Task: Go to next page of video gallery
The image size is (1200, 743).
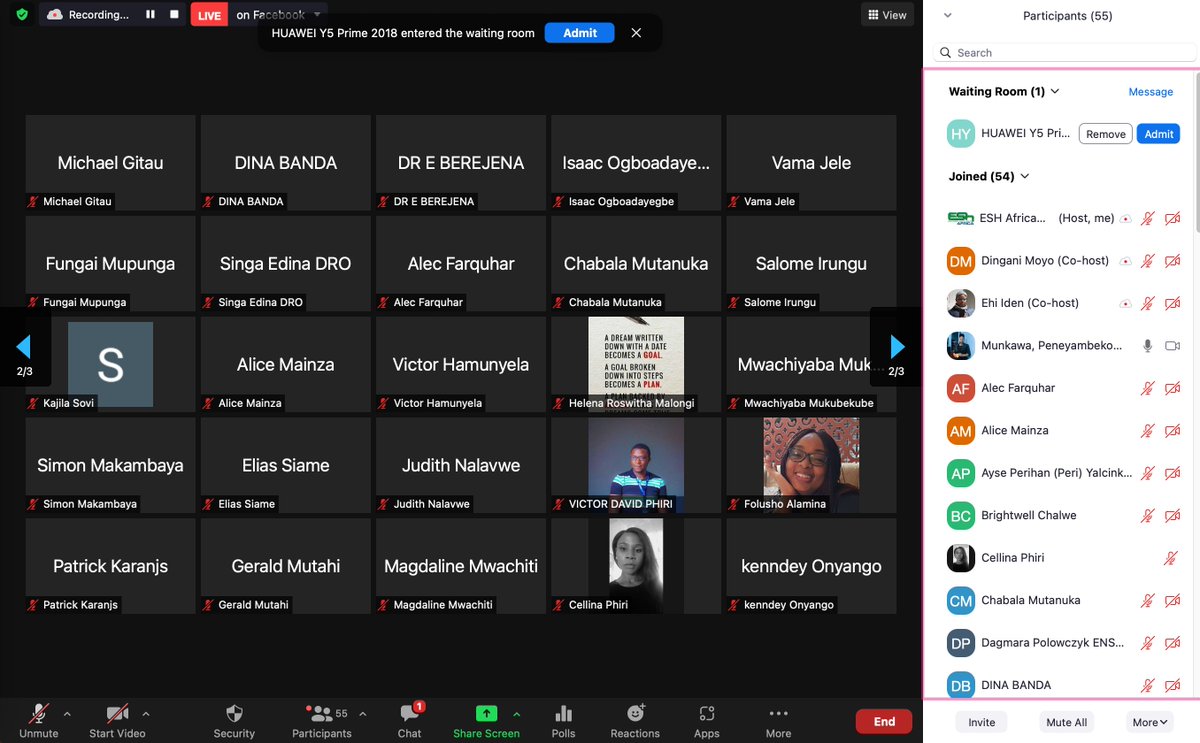Action: point(897,347)
